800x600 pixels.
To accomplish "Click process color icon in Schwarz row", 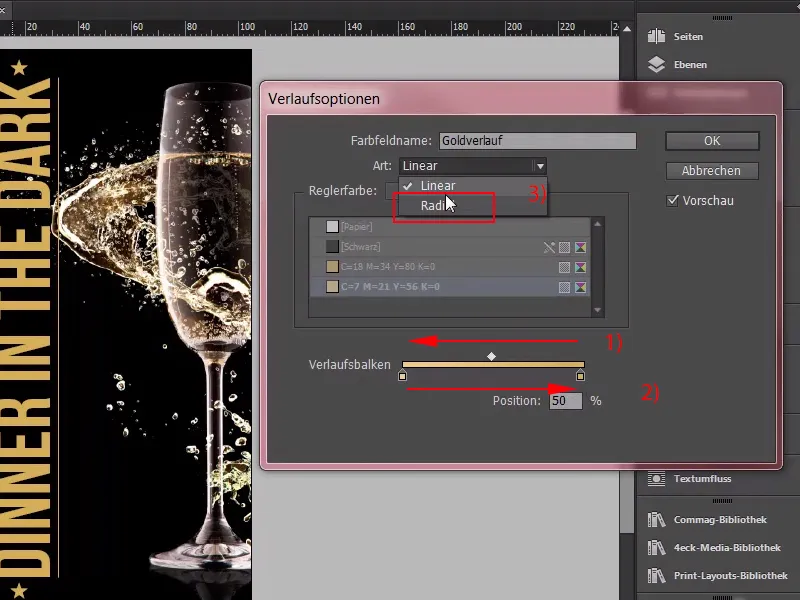I will click(x=564, y=247).
